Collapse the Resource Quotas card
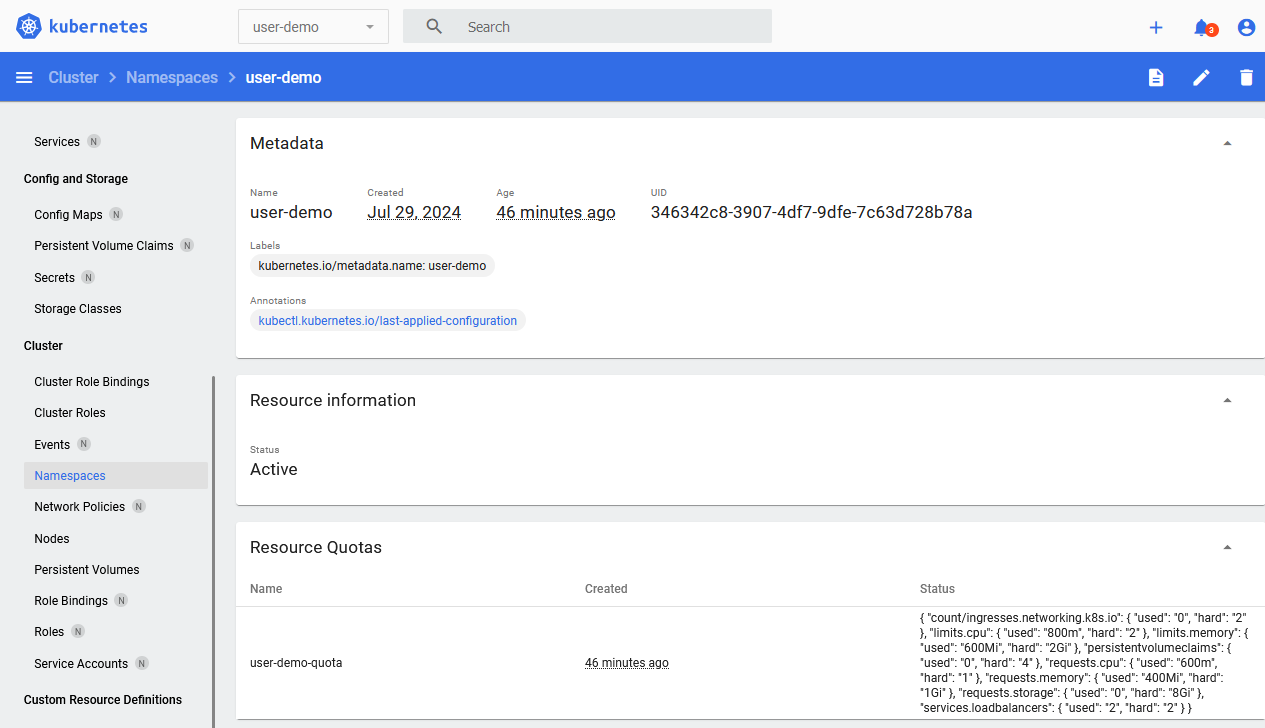Screen dimensions: 1265x728 1227,547
